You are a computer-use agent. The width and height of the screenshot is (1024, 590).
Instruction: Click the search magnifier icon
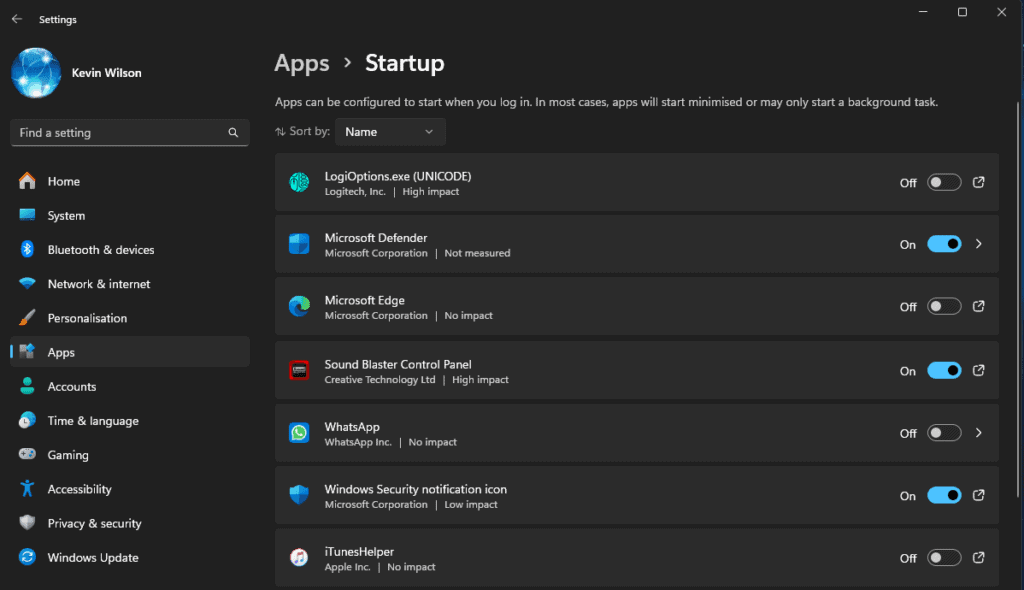coord(233,133)
